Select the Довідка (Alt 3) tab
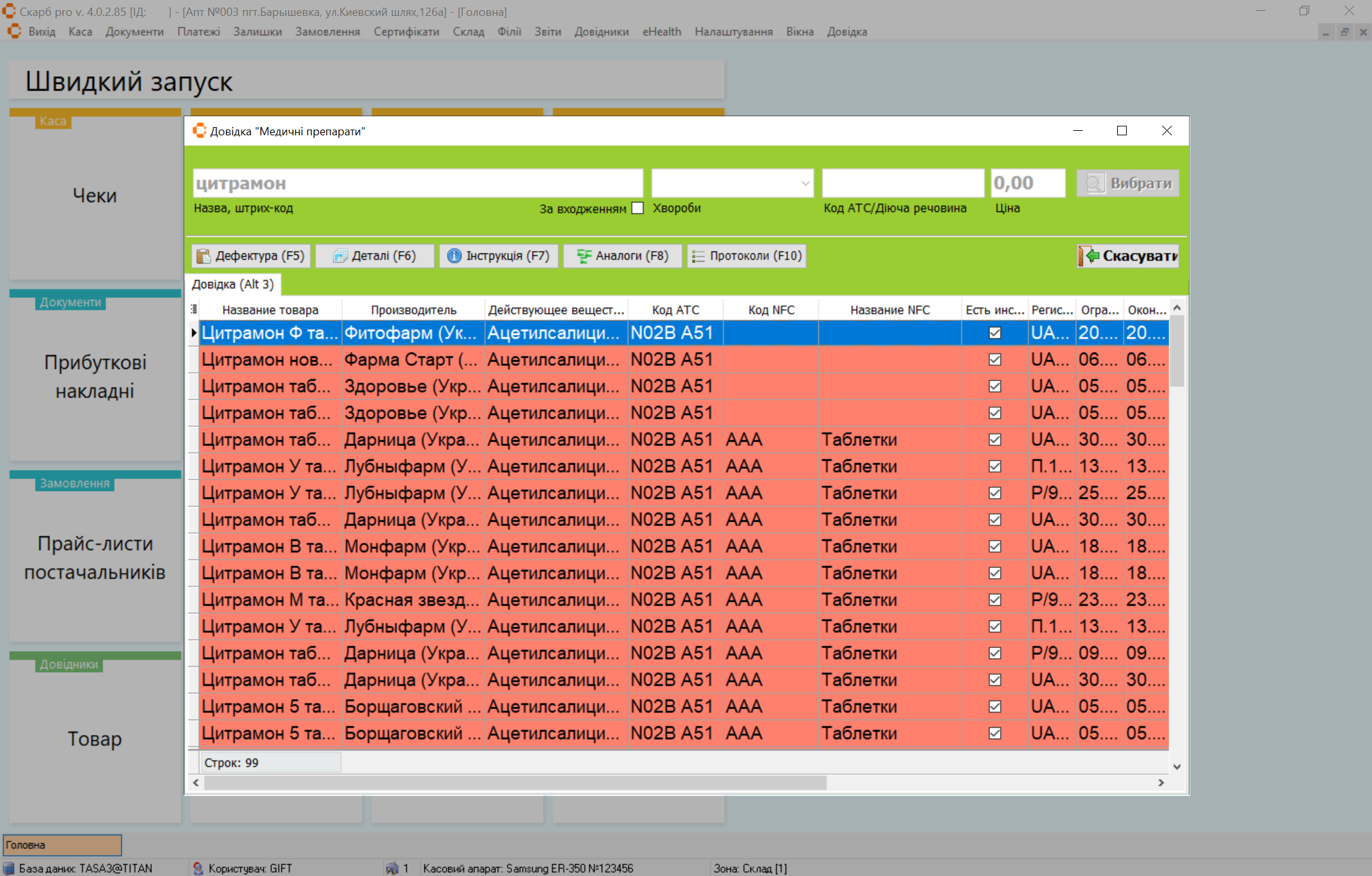This screenshot has width=1372, height=876. click(233, 285)
